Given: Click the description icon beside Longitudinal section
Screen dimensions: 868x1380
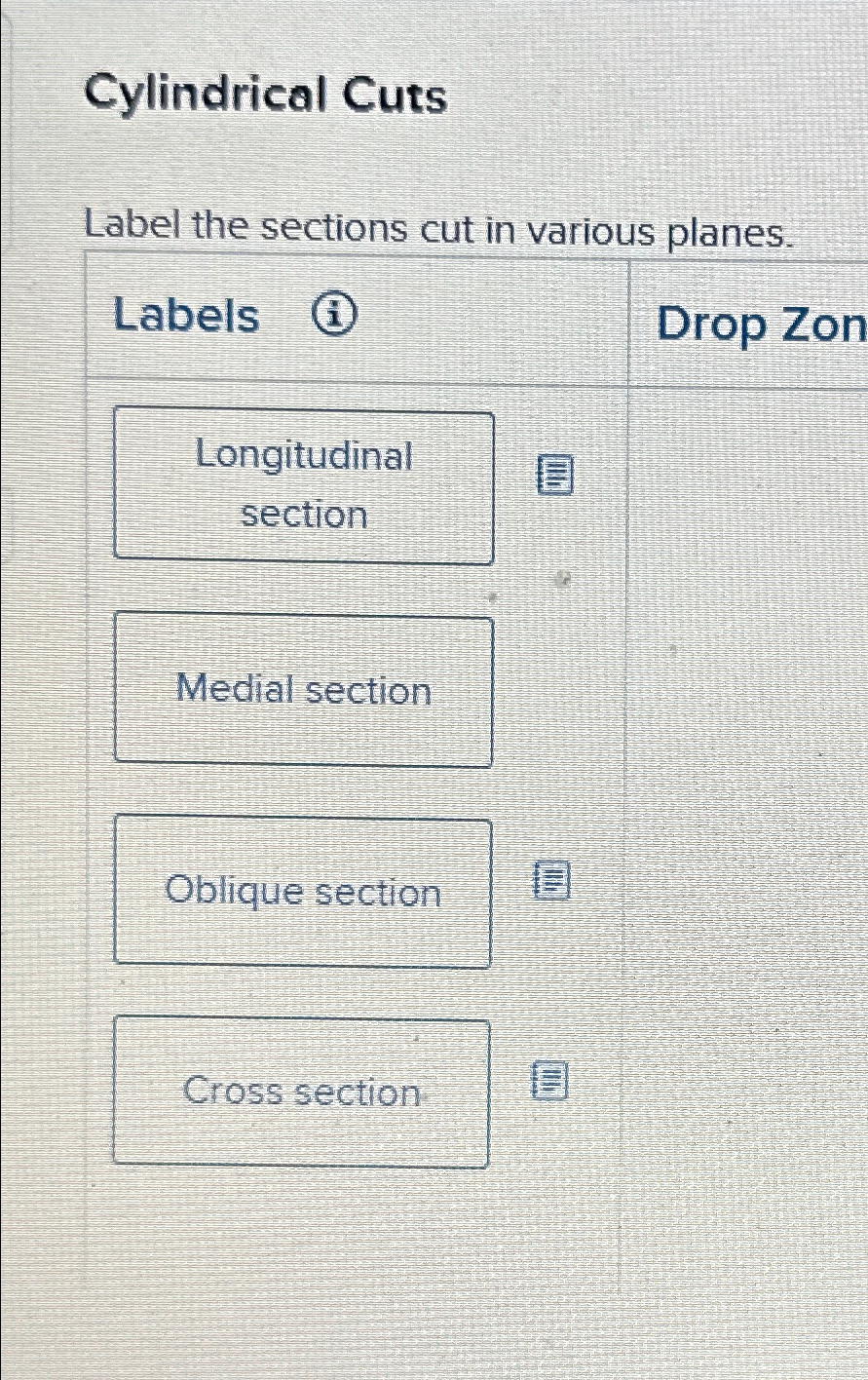Looking at the screenshot, I should point(553,477).
